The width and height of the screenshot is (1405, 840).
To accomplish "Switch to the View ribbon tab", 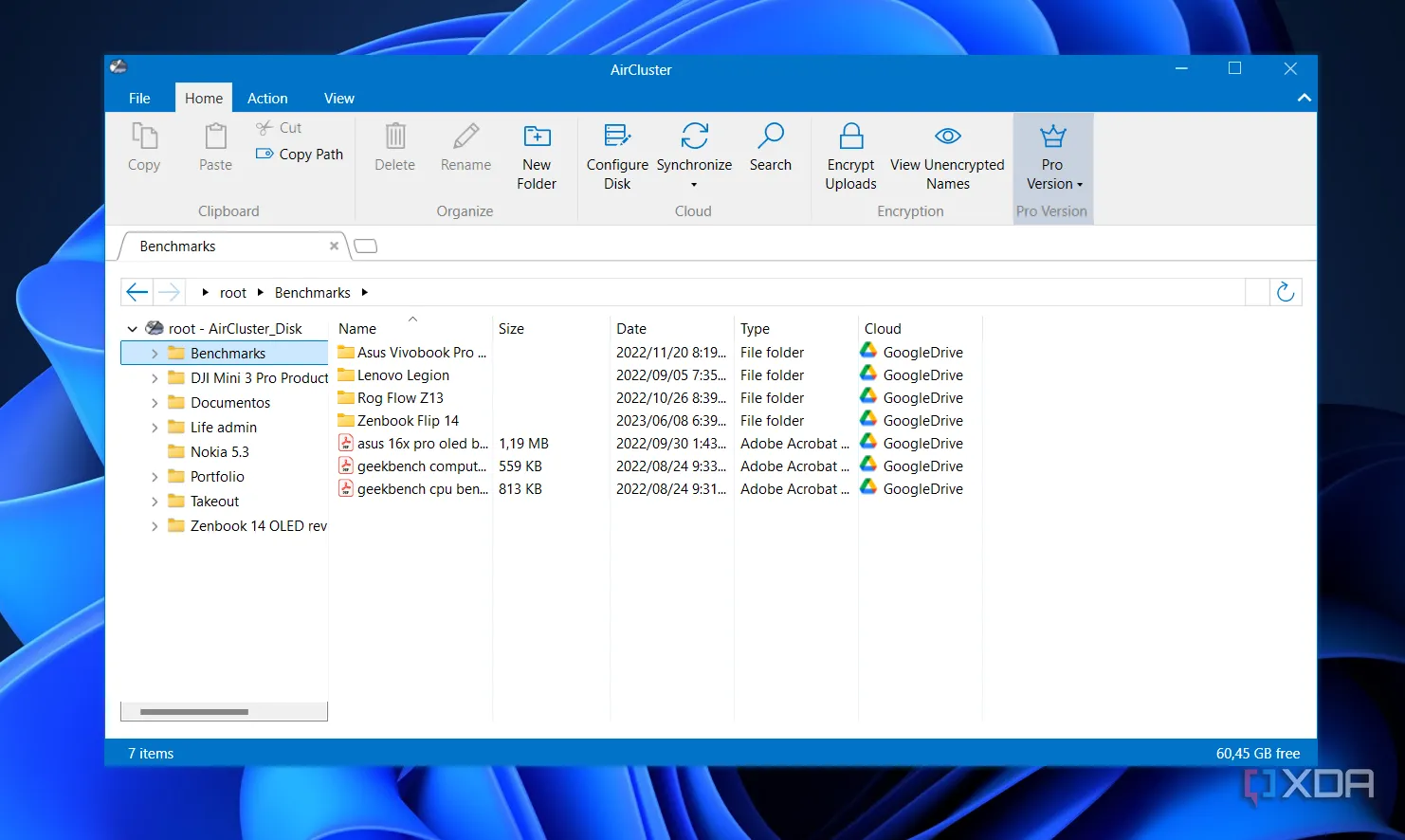I will point(338,99).
